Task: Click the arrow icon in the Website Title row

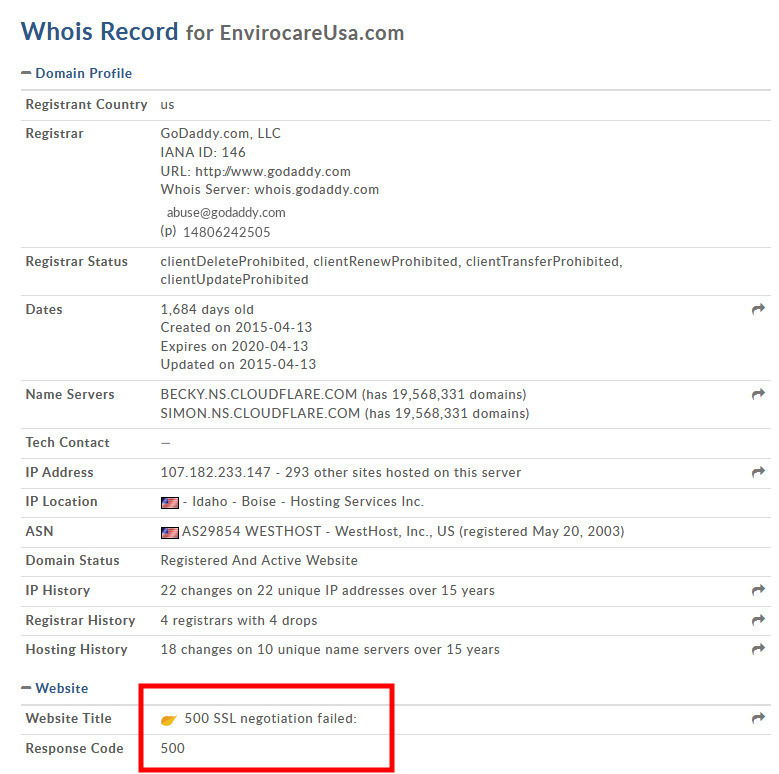Action: [x=757, y=719]
